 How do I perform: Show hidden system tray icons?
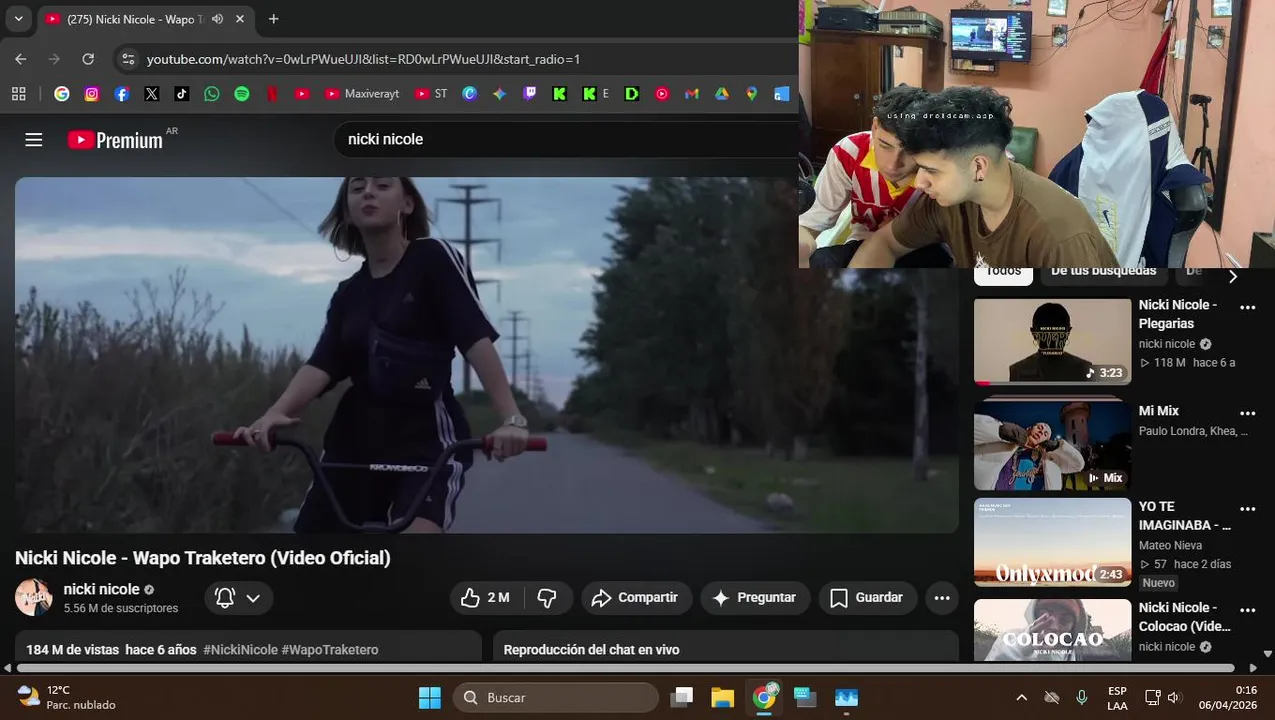[1021, 697]
